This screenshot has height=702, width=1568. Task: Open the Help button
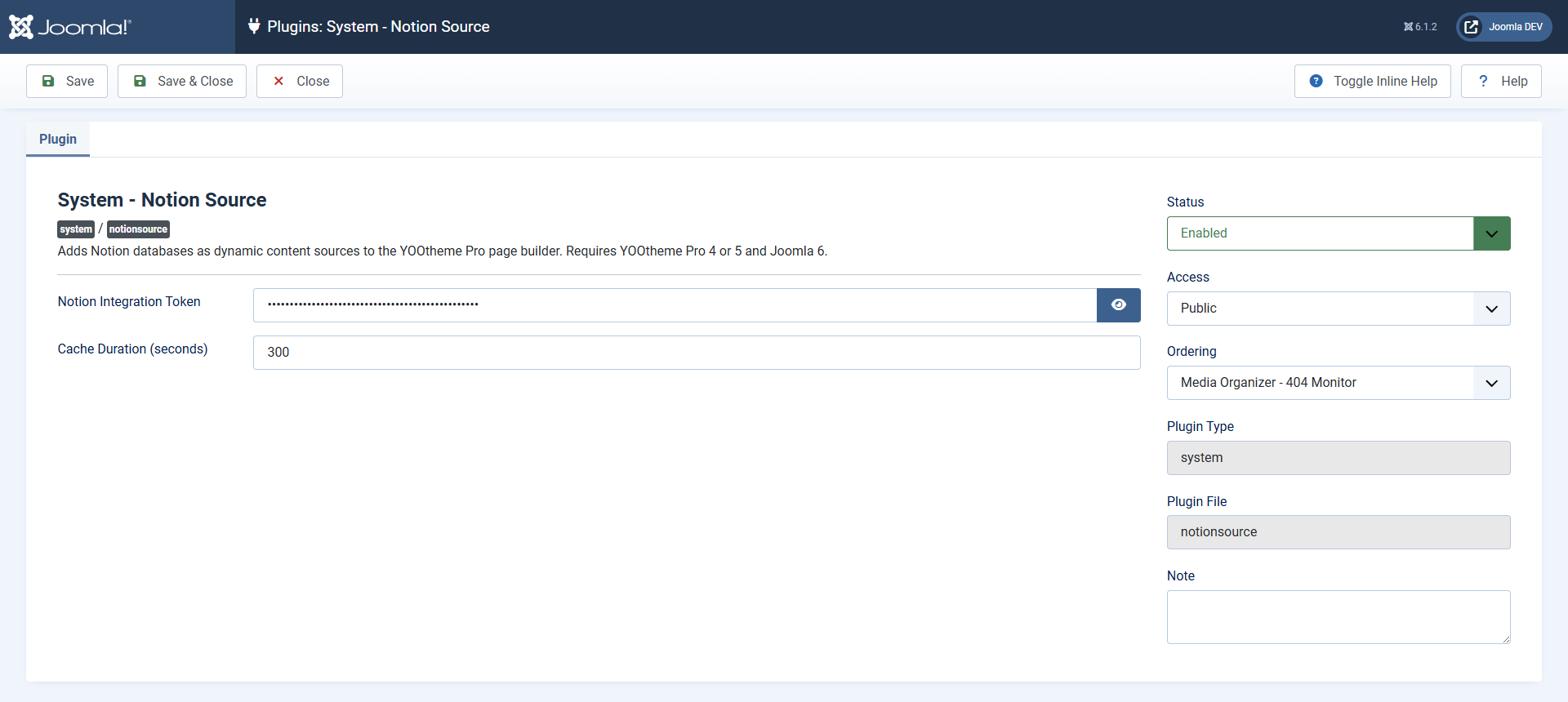click(x=1501, y=82)
